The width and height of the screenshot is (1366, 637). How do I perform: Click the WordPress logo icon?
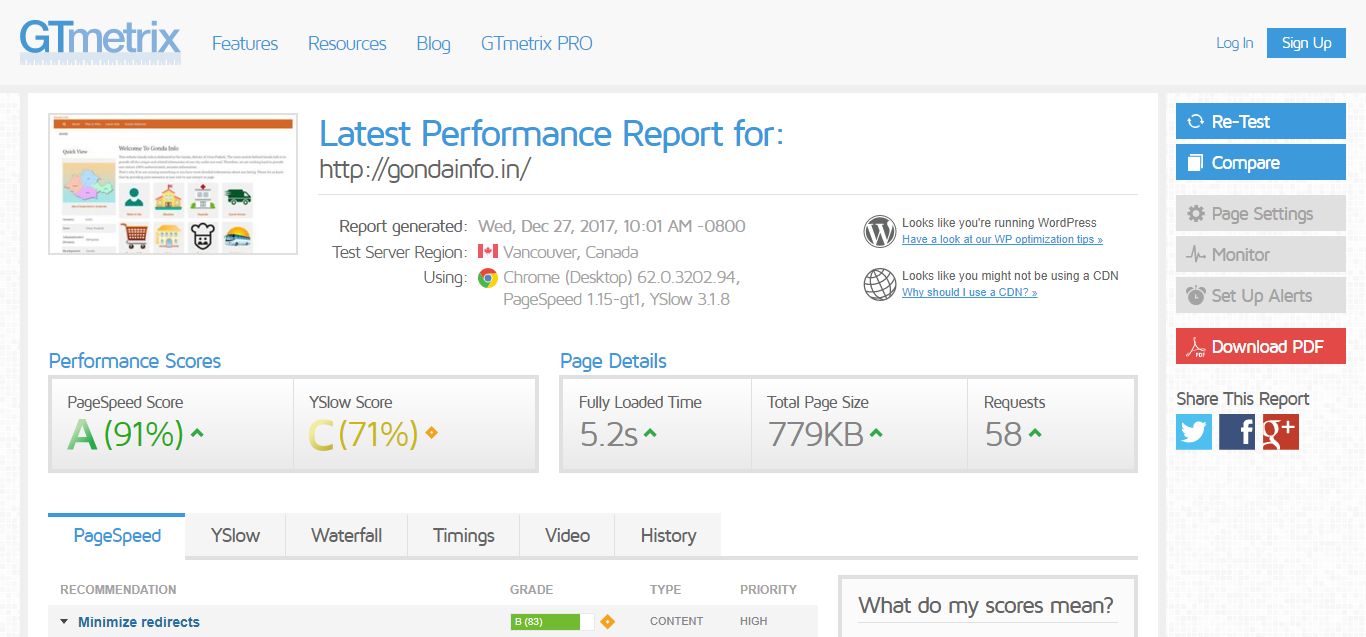point(880,231)
